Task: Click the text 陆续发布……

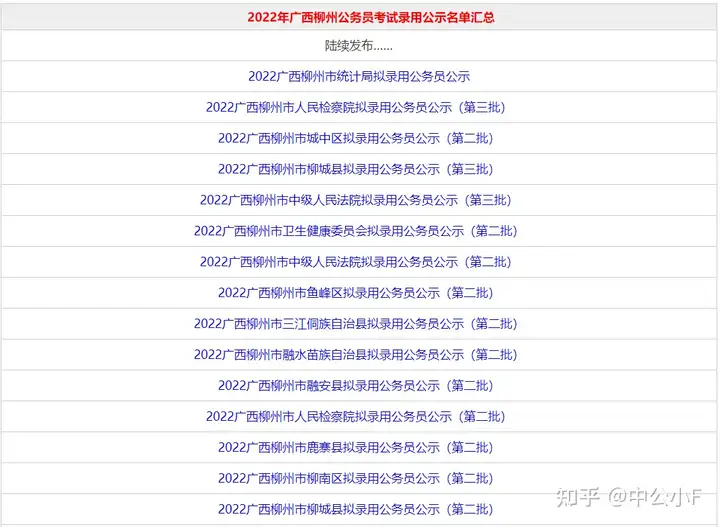Action: [359, 45]
